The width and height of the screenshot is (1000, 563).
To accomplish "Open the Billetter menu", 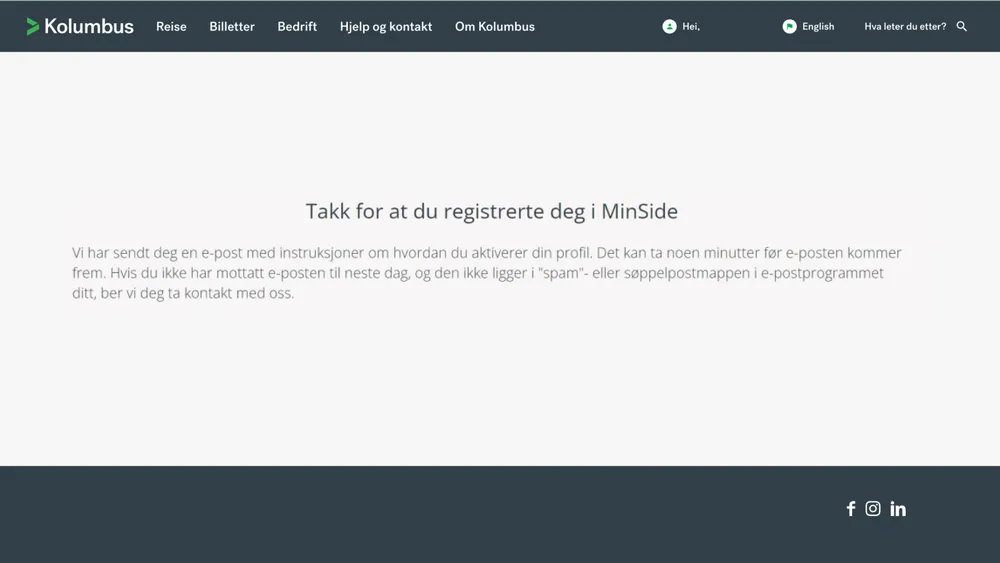I will [232, 27].
